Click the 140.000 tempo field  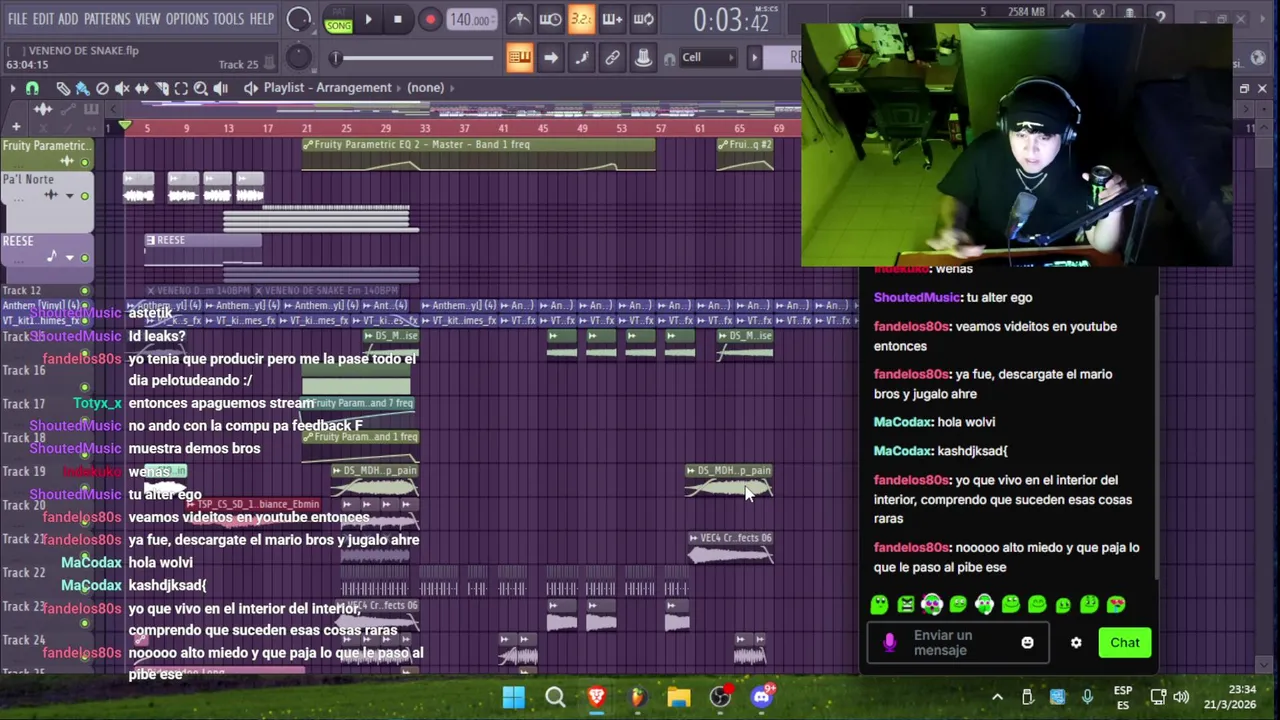[x=470, y=19]
